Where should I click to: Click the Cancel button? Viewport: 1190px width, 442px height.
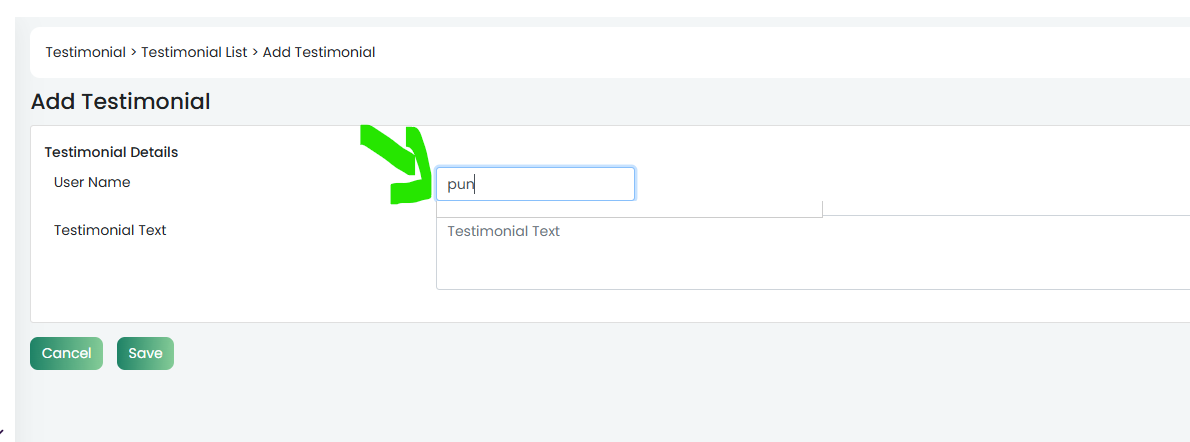[66, 353]
